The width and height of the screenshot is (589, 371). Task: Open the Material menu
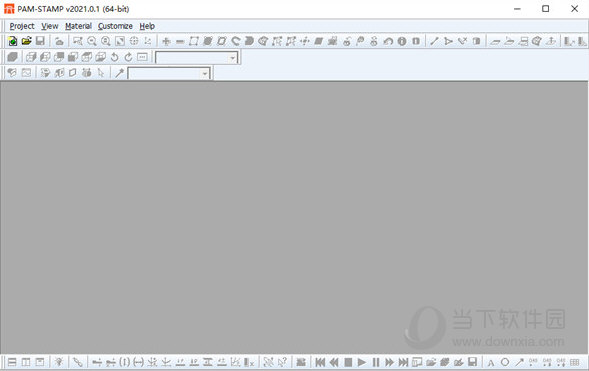(x=78, y=26)
